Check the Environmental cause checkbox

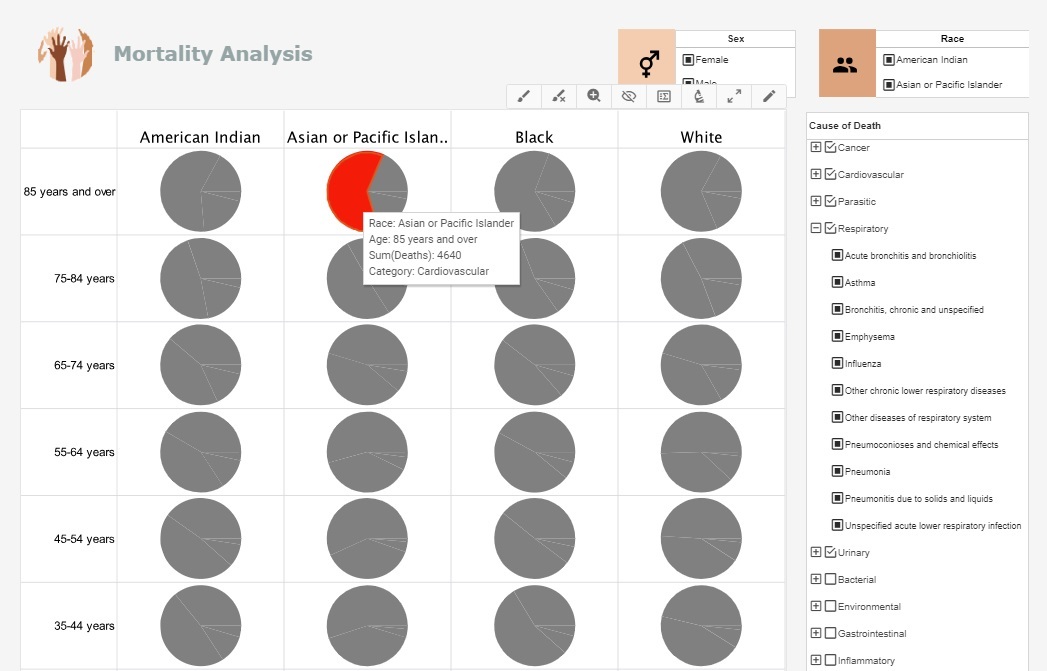831,606
